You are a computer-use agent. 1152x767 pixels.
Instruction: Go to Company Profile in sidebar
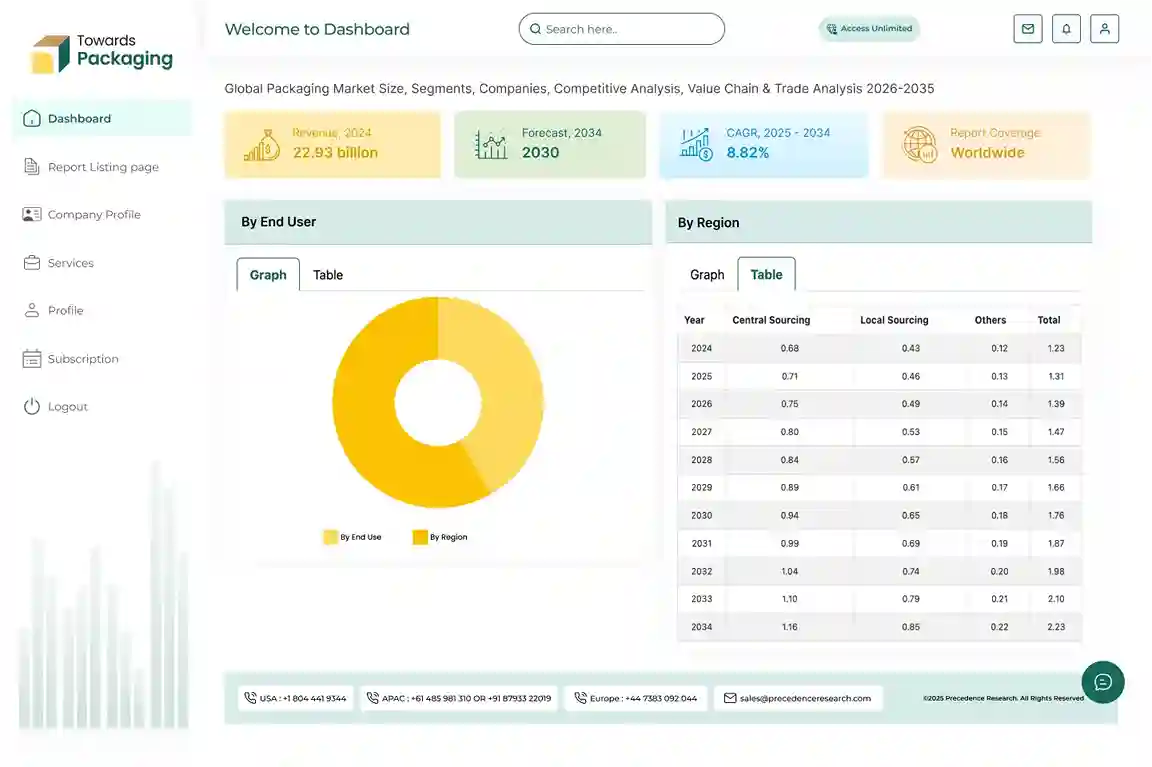[x=93, y=215]
